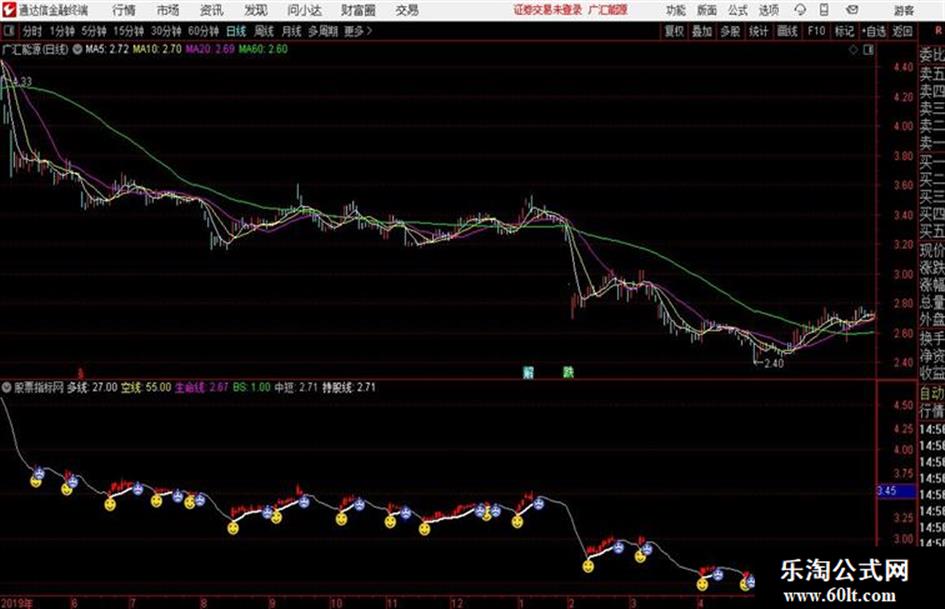Click 证券交易未登录 status link

coord(548,10)
